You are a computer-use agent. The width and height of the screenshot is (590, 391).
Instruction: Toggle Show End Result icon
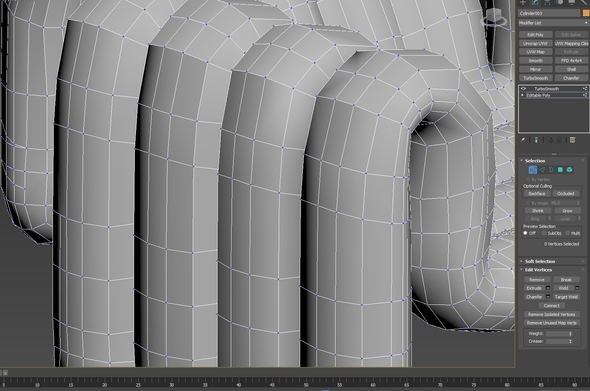[x=536, y=140]
